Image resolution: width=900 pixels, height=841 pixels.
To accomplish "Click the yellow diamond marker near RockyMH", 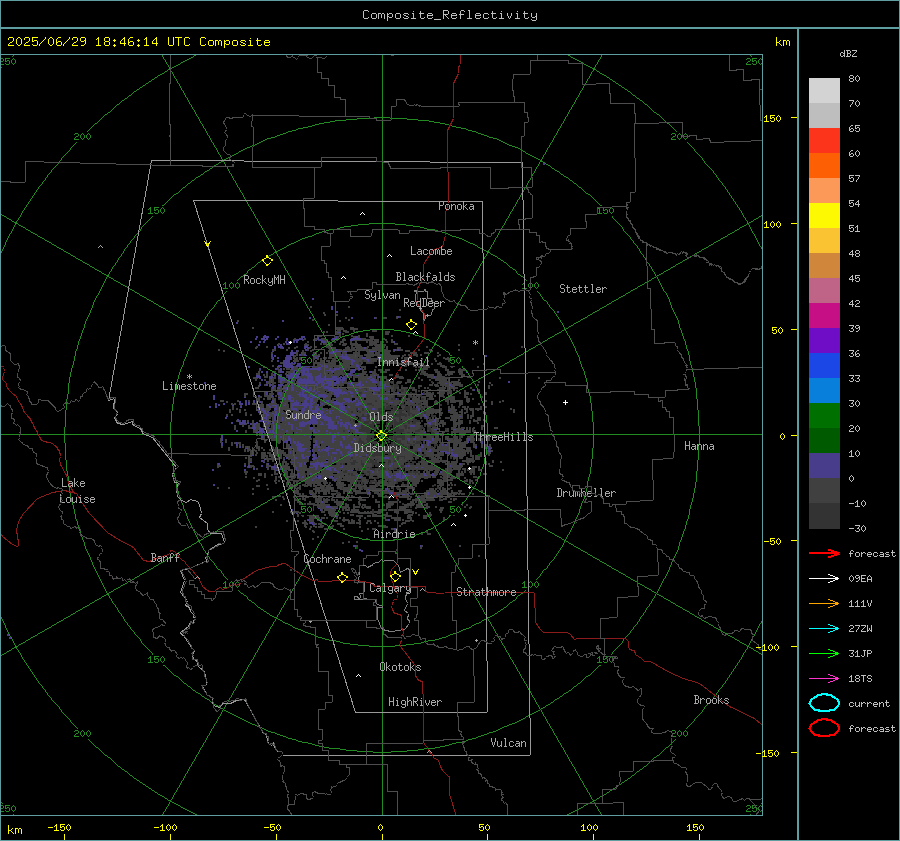I will pos(267,261).
